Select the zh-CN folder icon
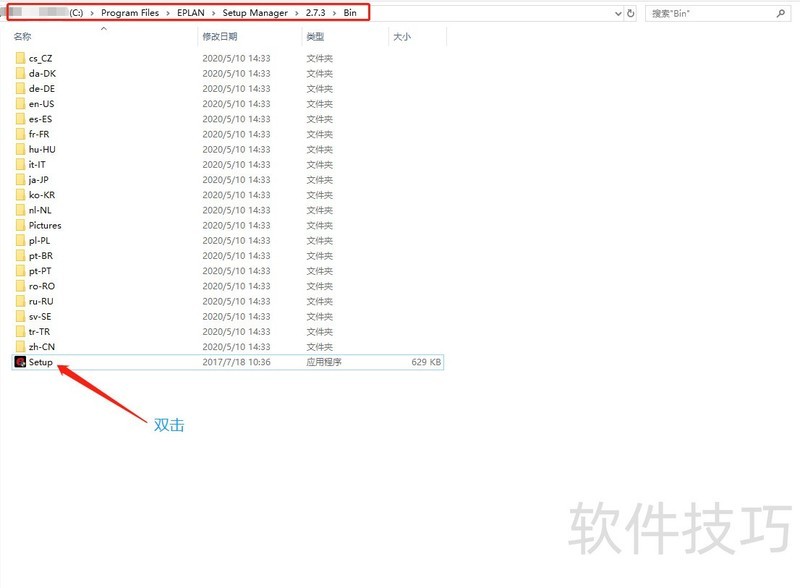Viewport: 800px width, 588px height. (20, 347)
